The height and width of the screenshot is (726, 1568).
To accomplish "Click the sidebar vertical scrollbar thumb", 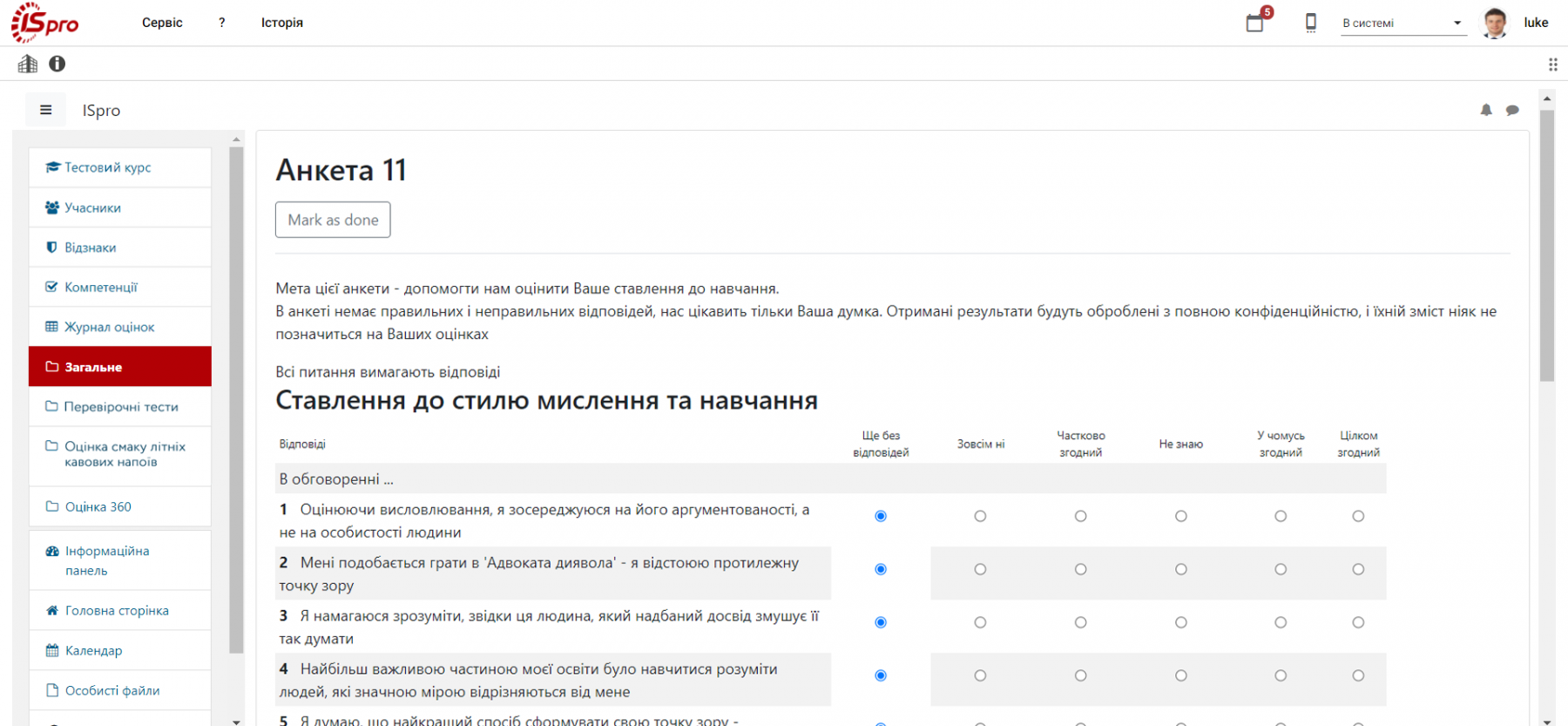I will [x=236, y=399].
